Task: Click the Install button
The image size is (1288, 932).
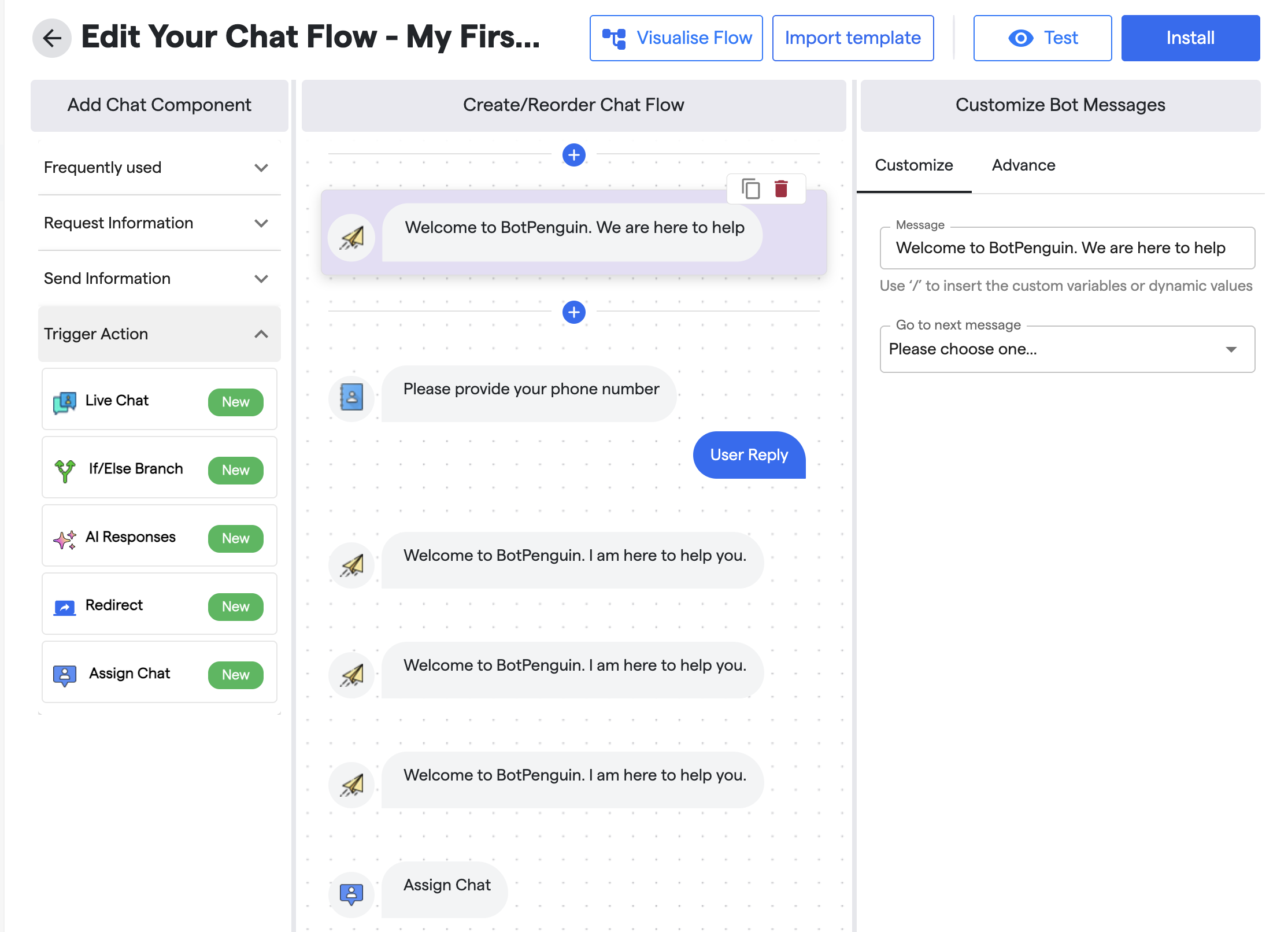Action: pos(1190,38)
